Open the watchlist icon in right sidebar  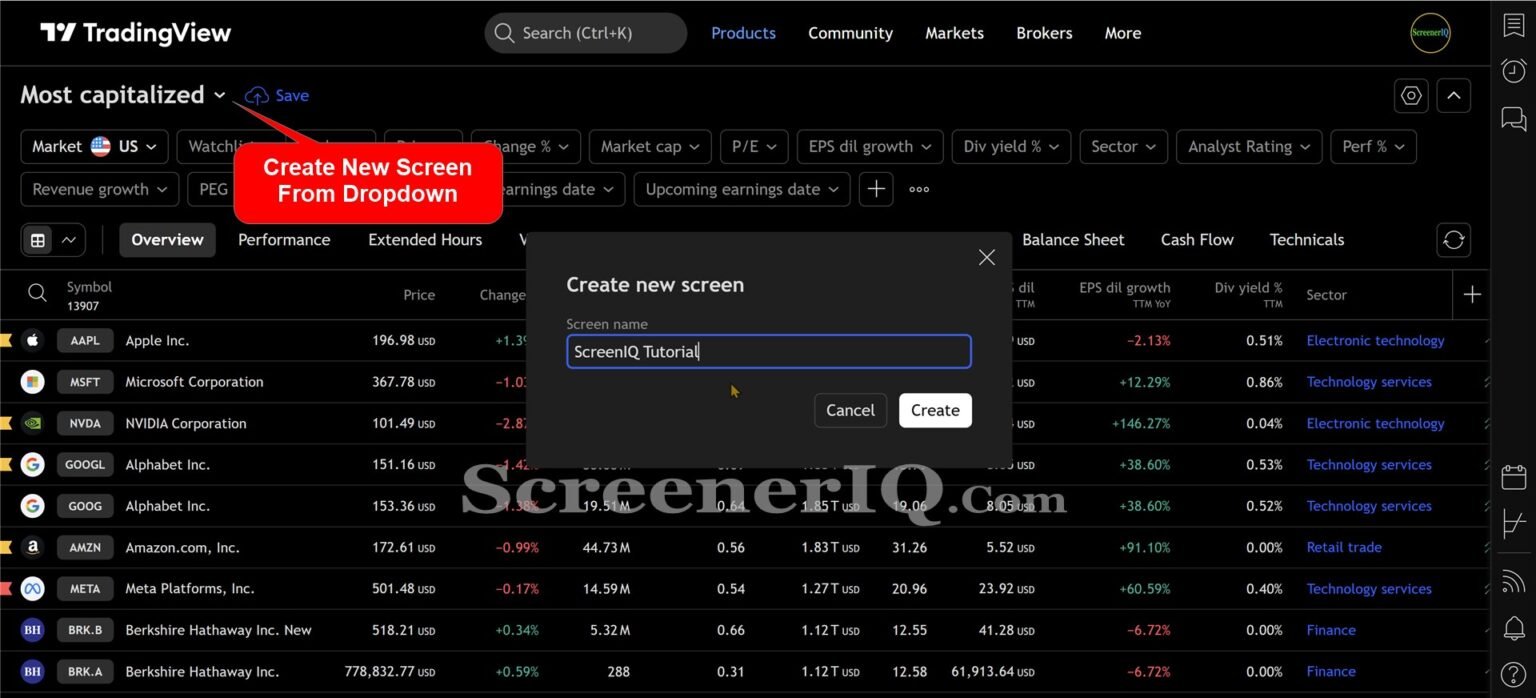[x=1514, y=26]
